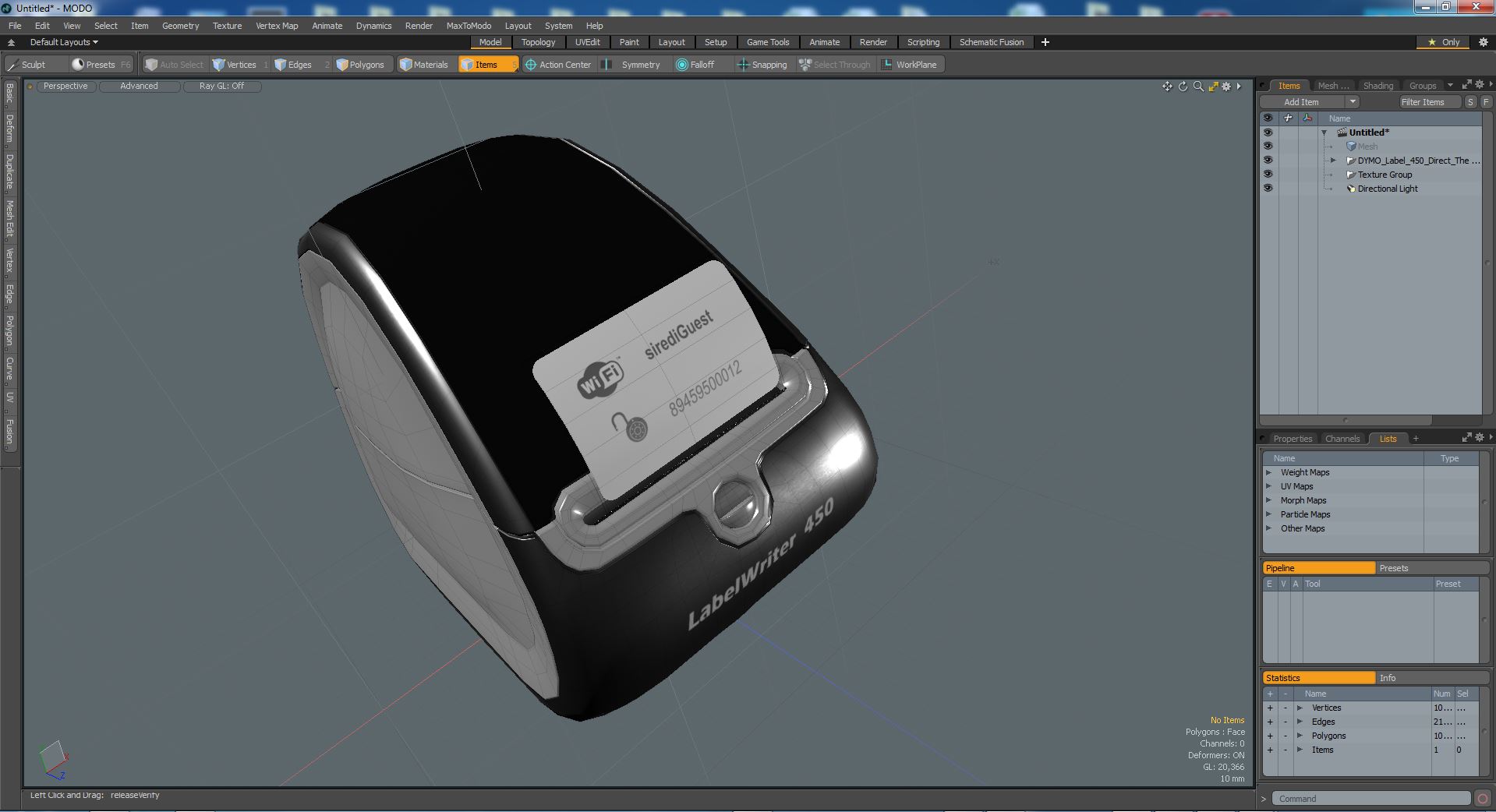
Task: Expand the Items panel to full size
Action: [1466, 85]
